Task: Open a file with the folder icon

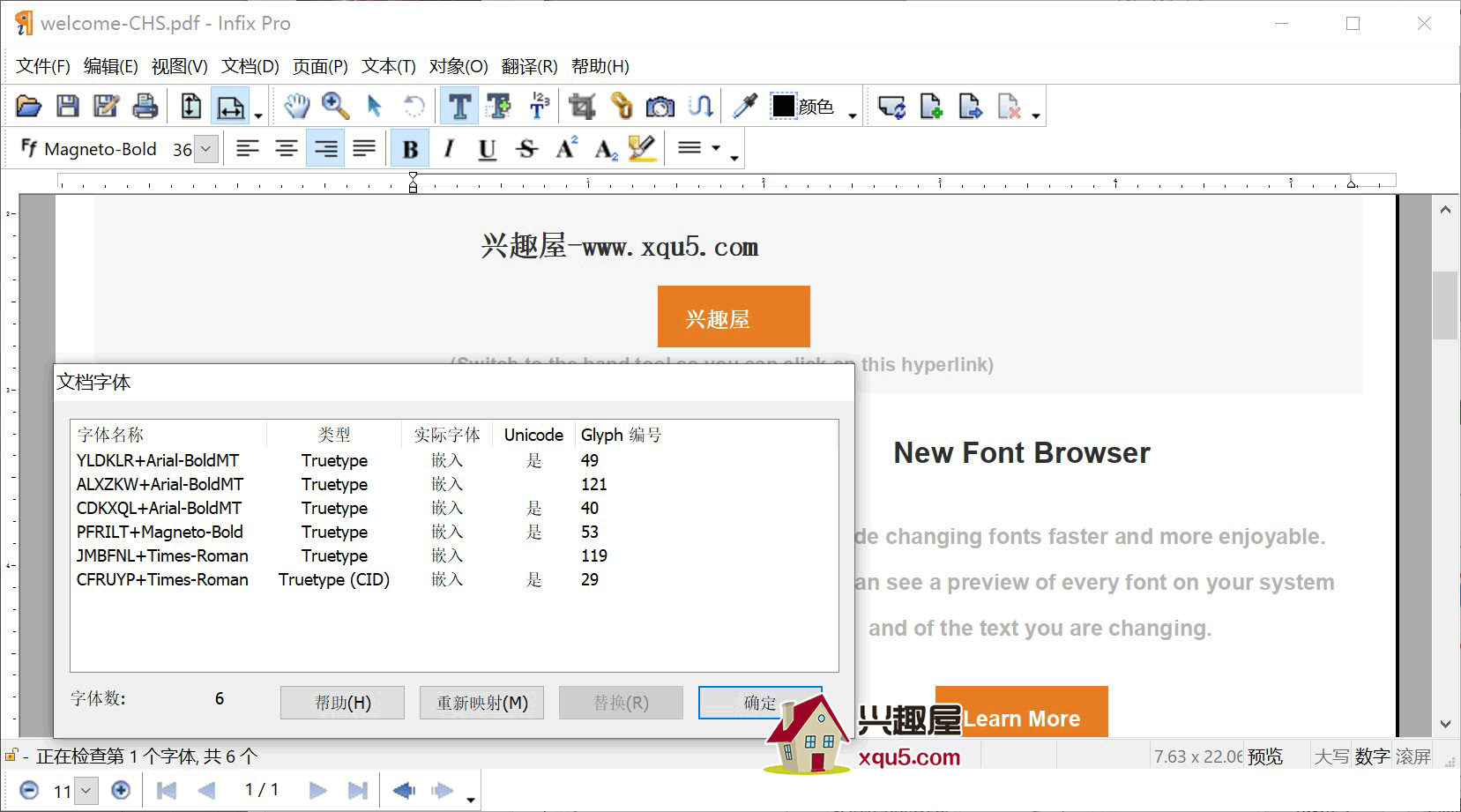Action: point(28,107)
